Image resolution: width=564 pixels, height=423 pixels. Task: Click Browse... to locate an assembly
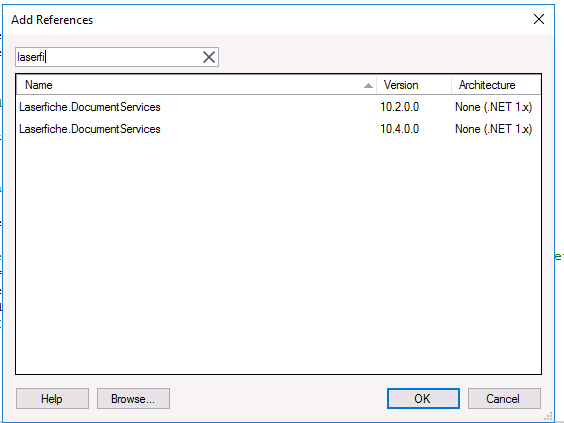(133, 399)
